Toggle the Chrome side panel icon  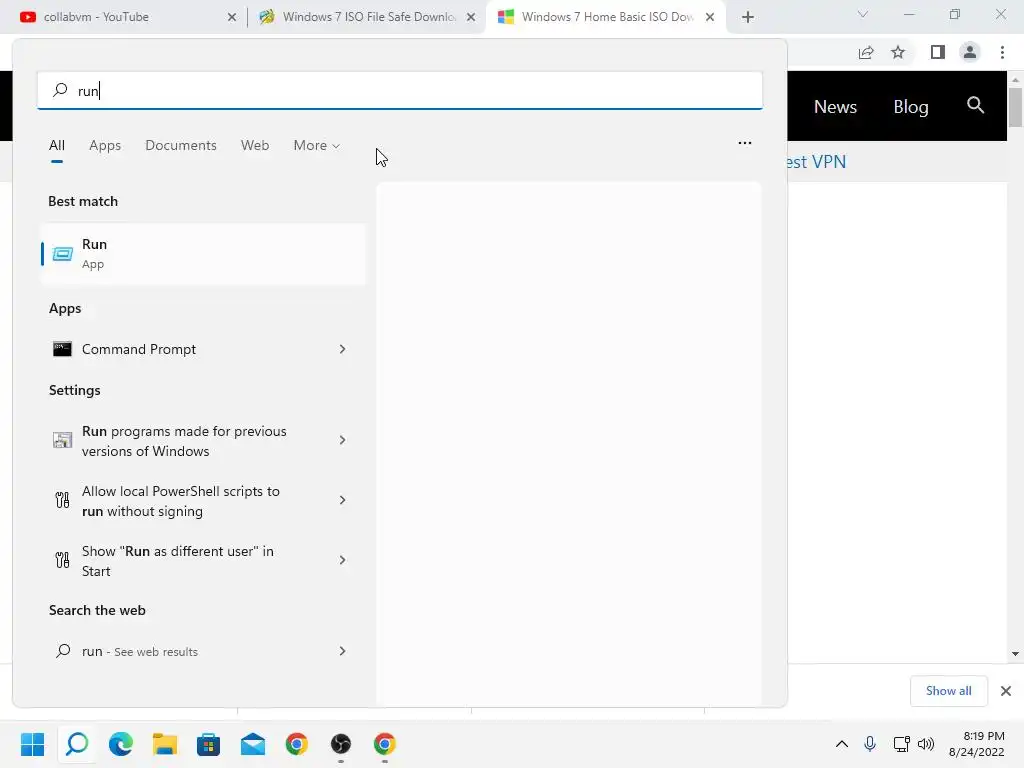pos(938,52)
